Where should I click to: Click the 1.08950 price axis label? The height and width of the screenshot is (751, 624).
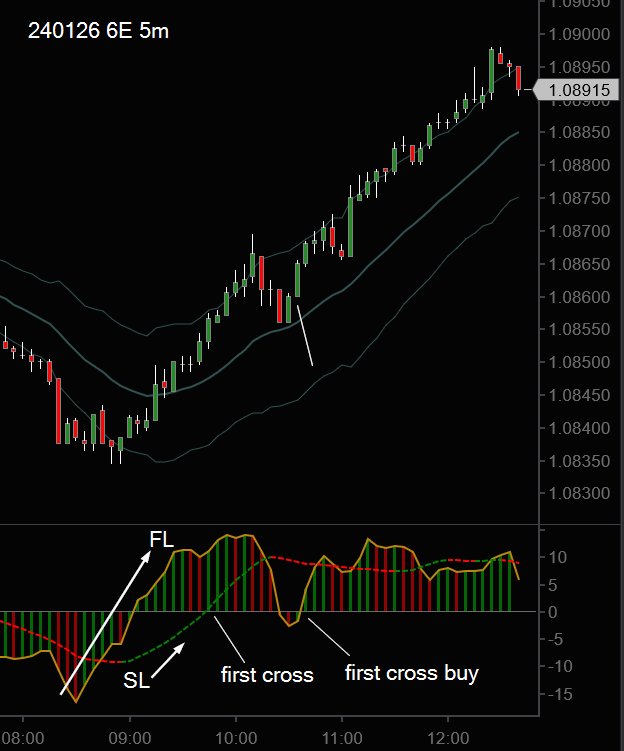[579, 67]
